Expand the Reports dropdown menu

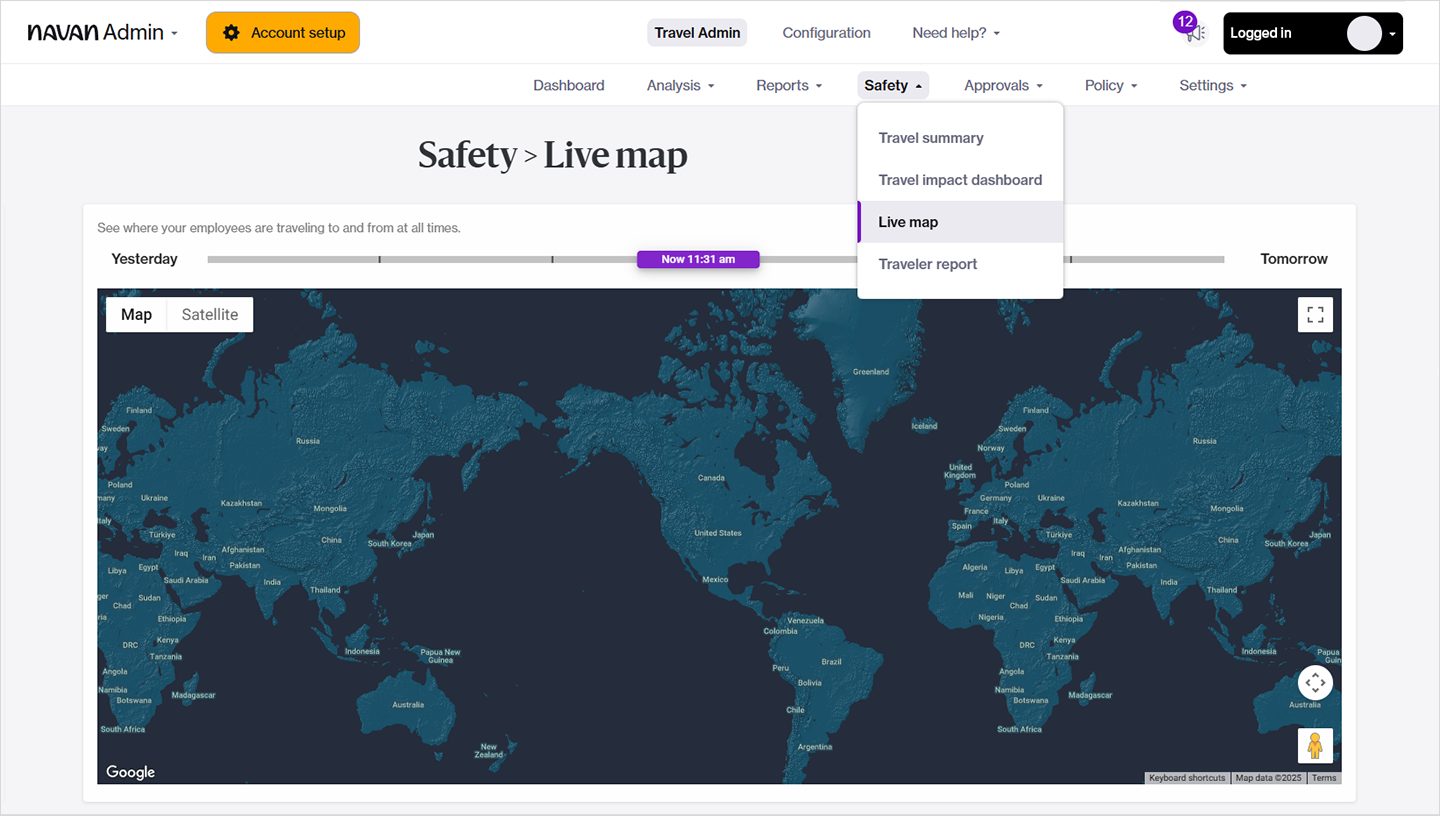pos(789,86)
